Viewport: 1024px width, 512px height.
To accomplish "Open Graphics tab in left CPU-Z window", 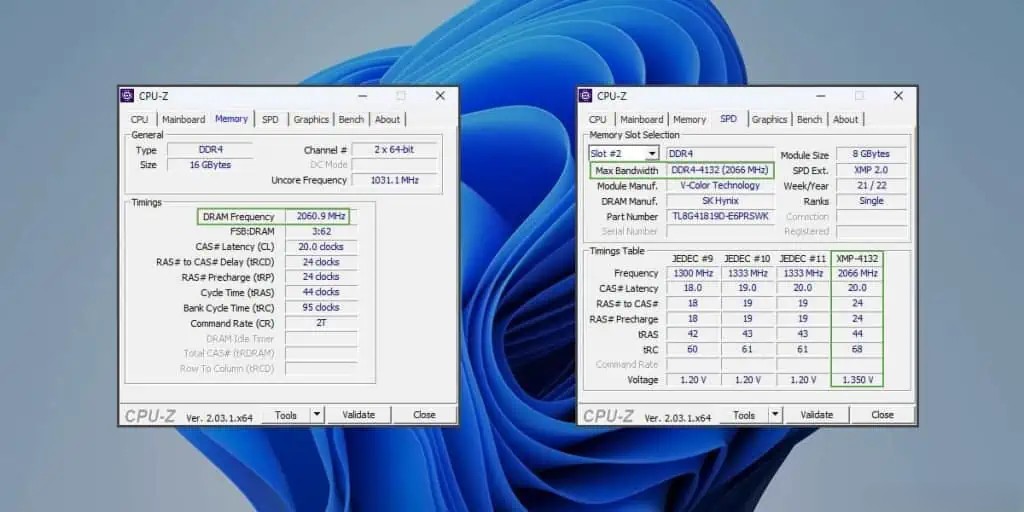I will 311,120.
